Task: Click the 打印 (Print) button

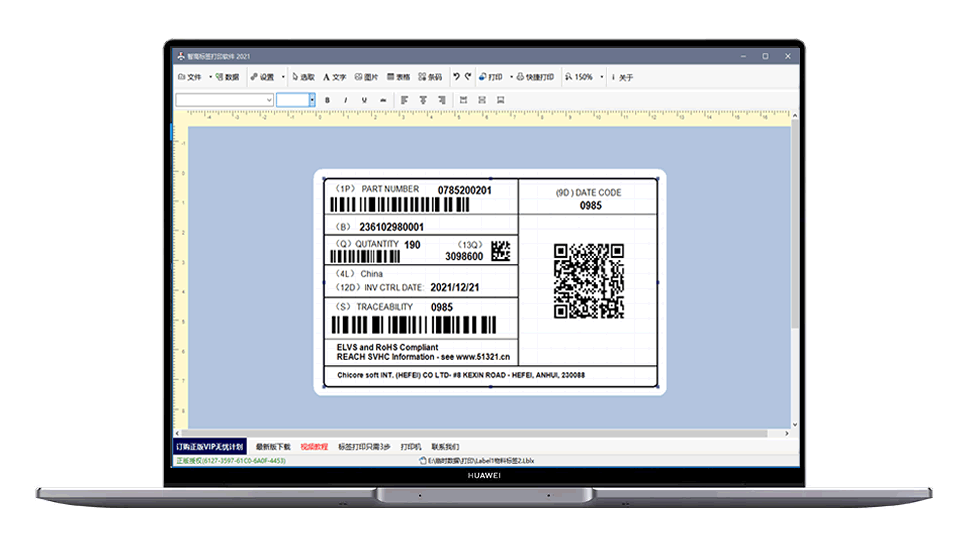Action: (x=491, y=77)
